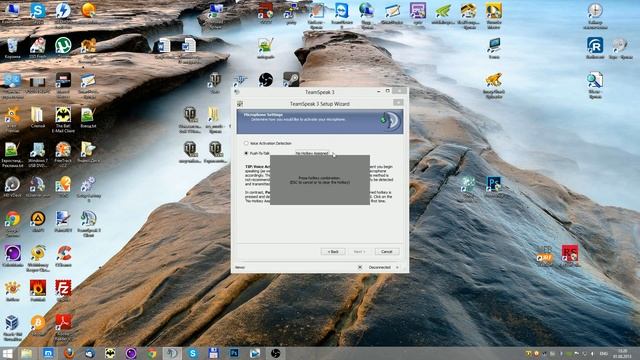Click the TeamSpeak taskbar button

(x=172, y=353)
